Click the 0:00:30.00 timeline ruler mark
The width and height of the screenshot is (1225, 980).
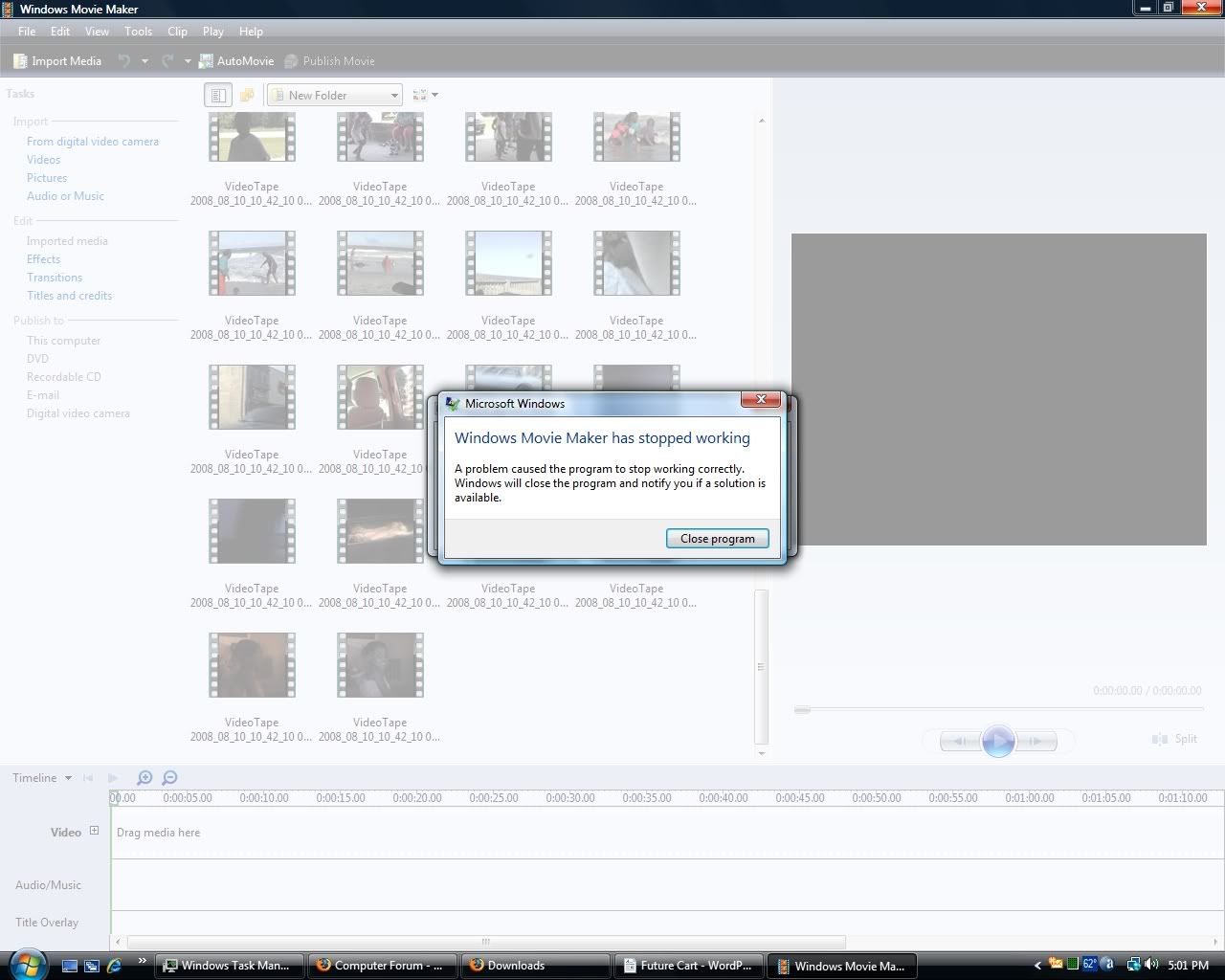[x=570, y=797]
